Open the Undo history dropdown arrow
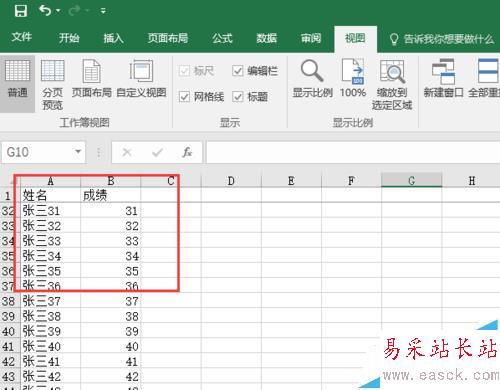The image size is (500, 390). click(58, 11)
